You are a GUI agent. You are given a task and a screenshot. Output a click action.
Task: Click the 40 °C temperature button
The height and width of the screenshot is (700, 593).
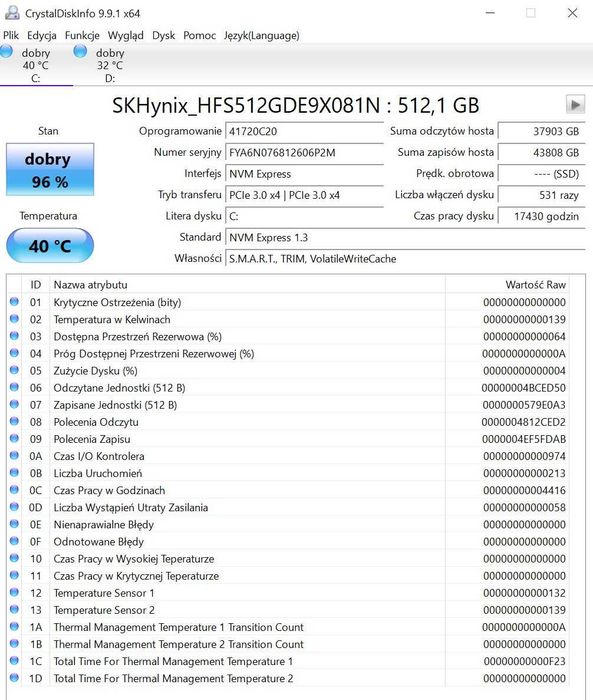(x=50, y=246)
